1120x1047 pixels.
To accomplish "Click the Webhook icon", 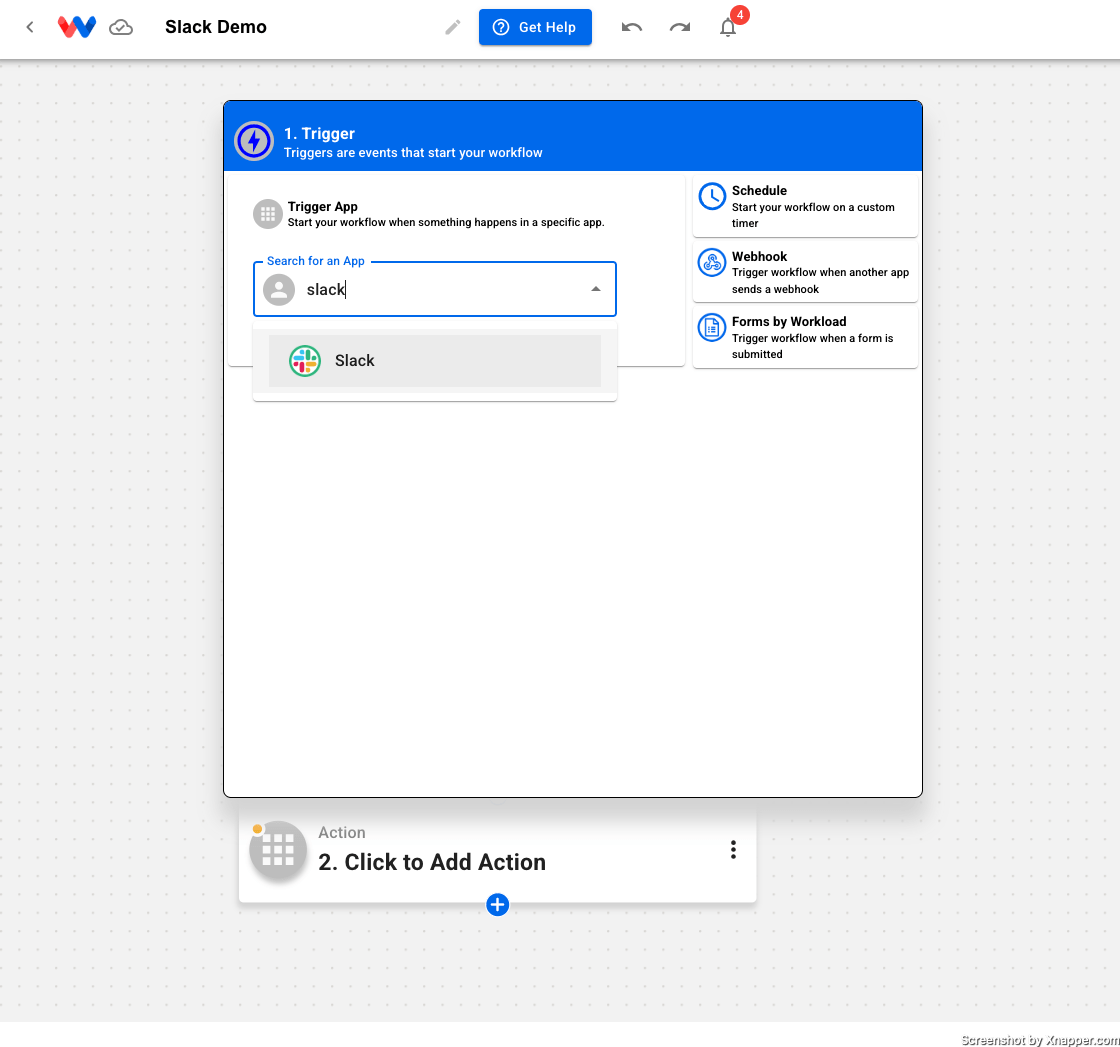I will (712, 263).
